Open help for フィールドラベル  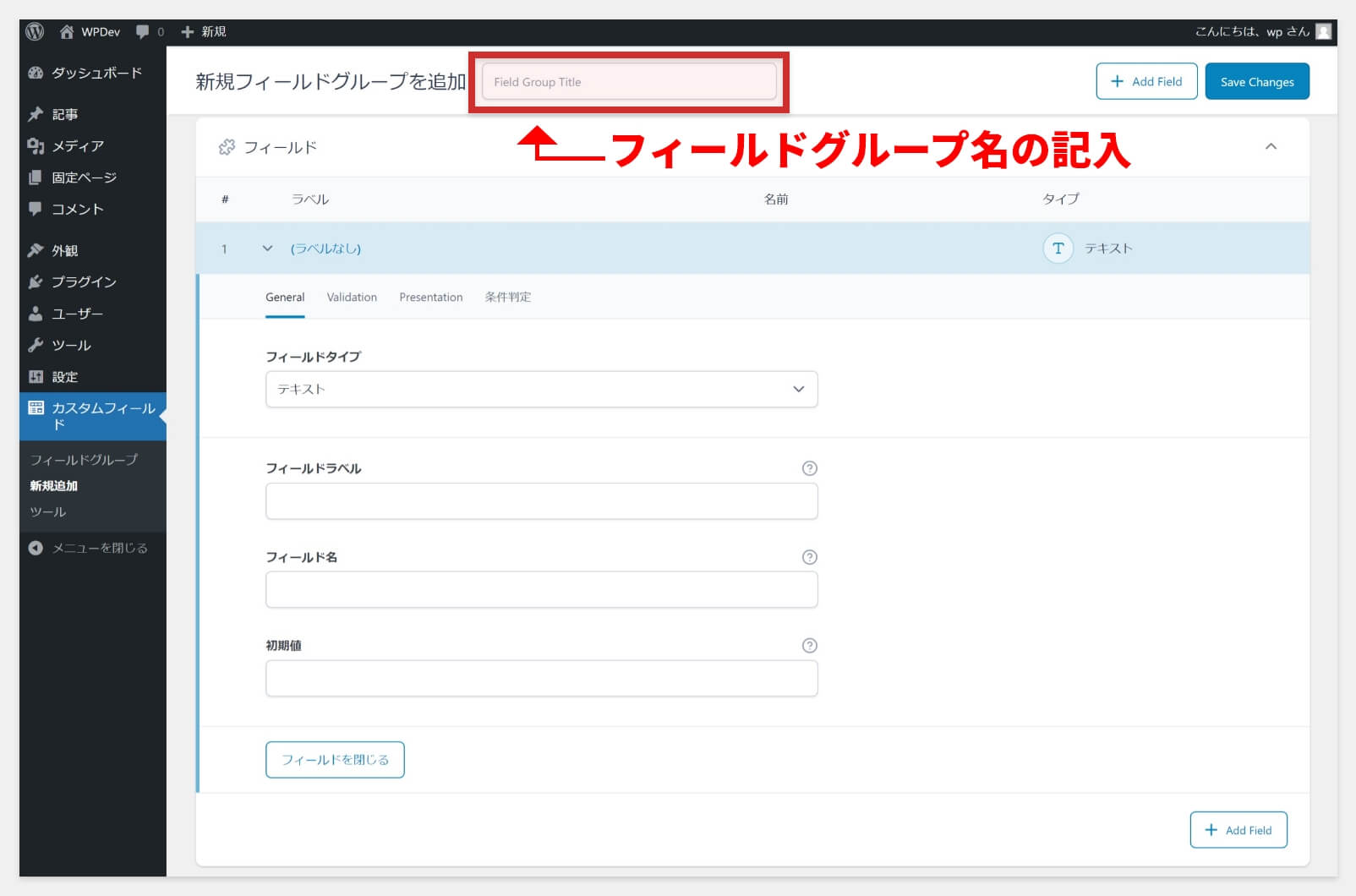(809, 468)
